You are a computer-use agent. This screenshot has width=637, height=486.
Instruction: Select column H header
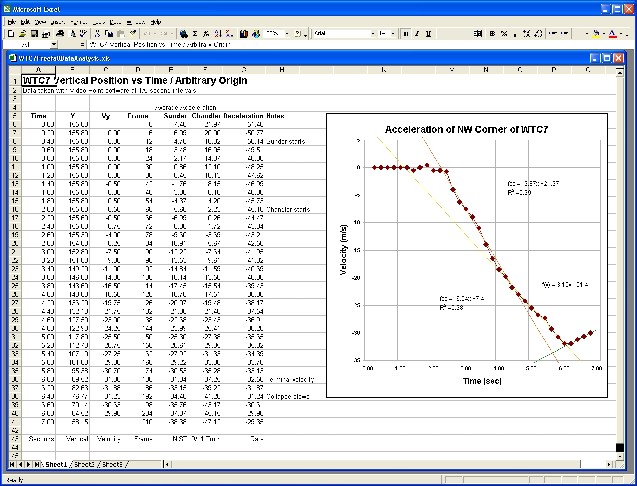coord(282,70)
